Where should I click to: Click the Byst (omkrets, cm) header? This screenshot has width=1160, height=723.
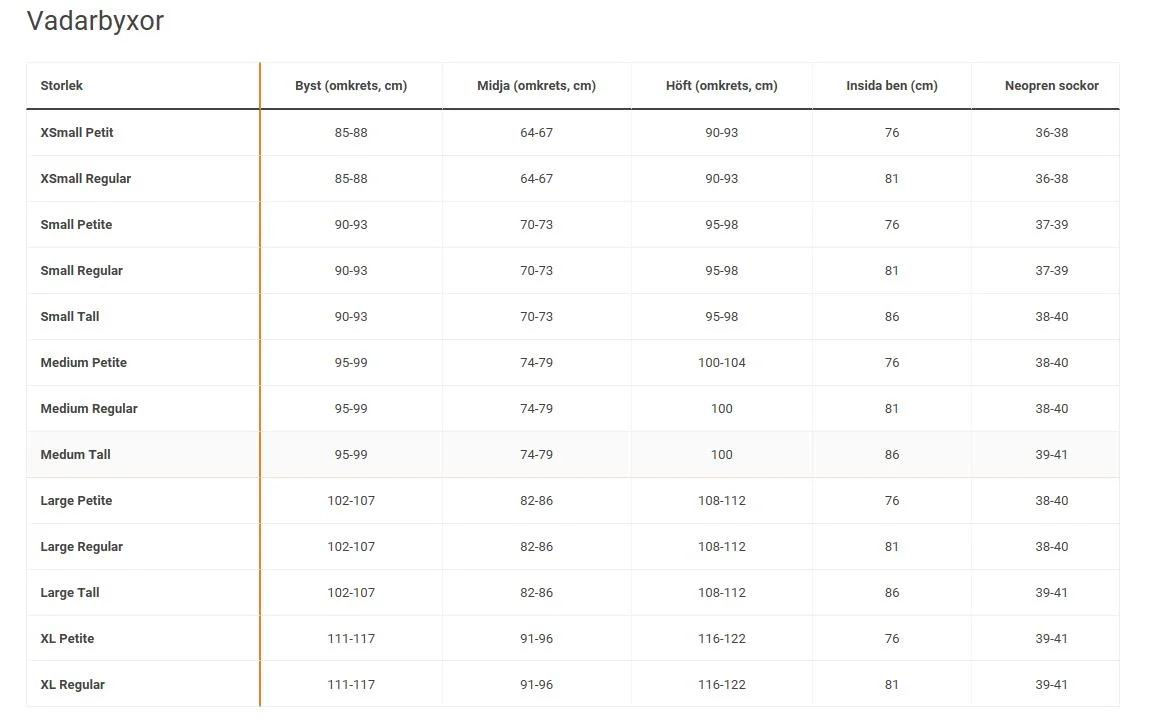click(351, 86)
